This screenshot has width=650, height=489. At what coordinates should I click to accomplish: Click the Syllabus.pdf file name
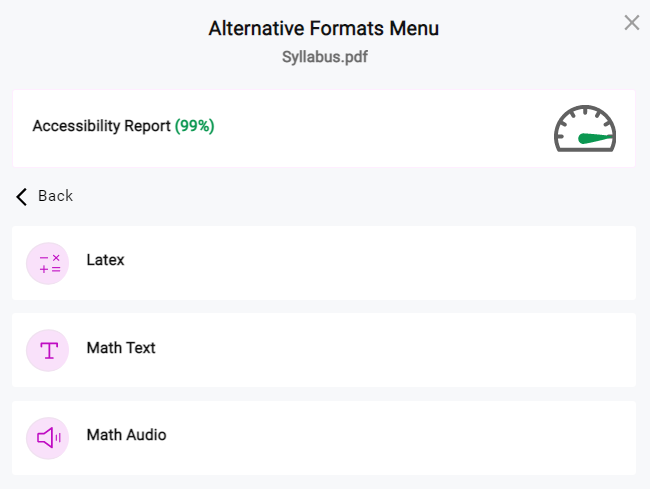coord(325,57)
